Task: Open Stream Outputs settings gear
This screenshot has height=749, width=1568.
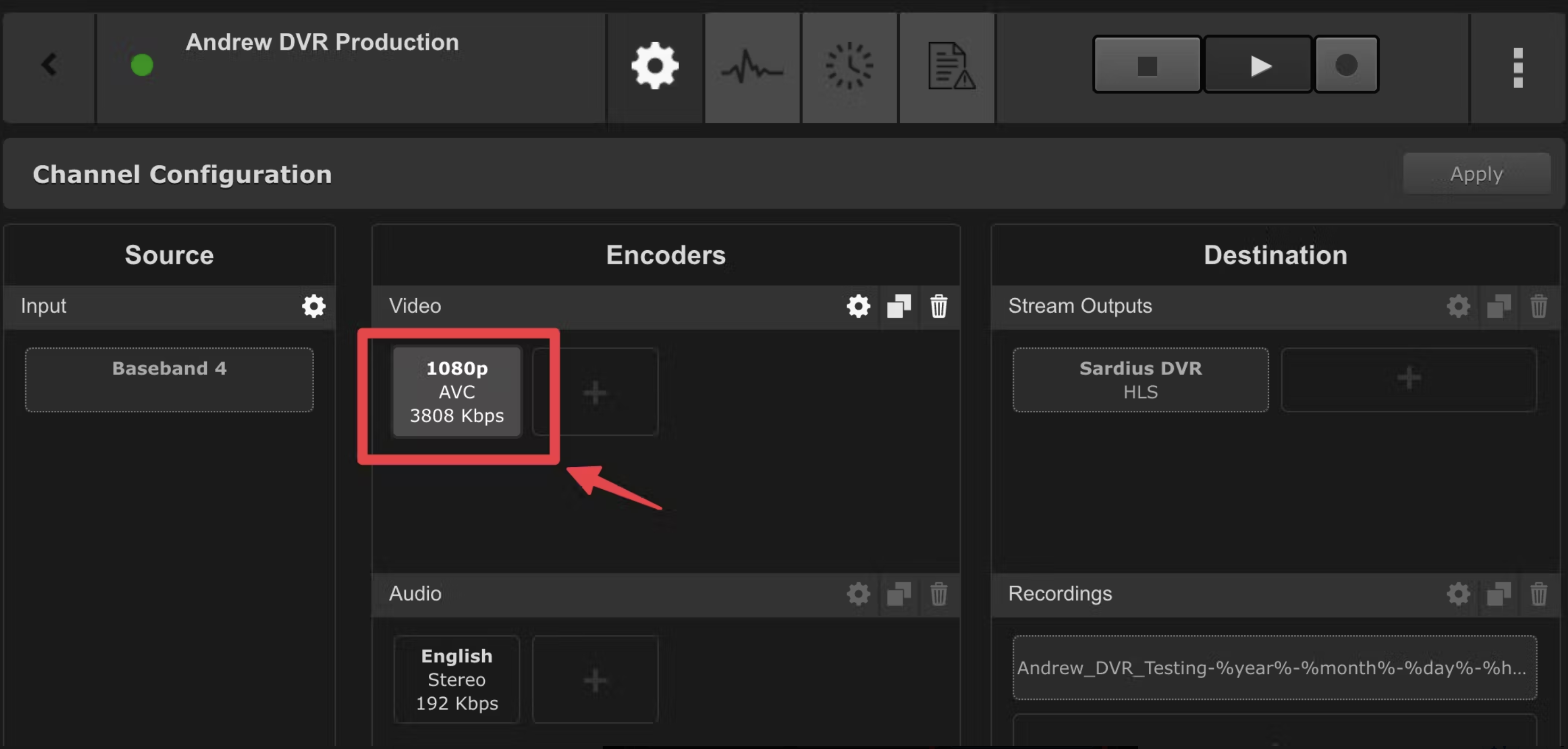Action: [x=1459, y=306]
